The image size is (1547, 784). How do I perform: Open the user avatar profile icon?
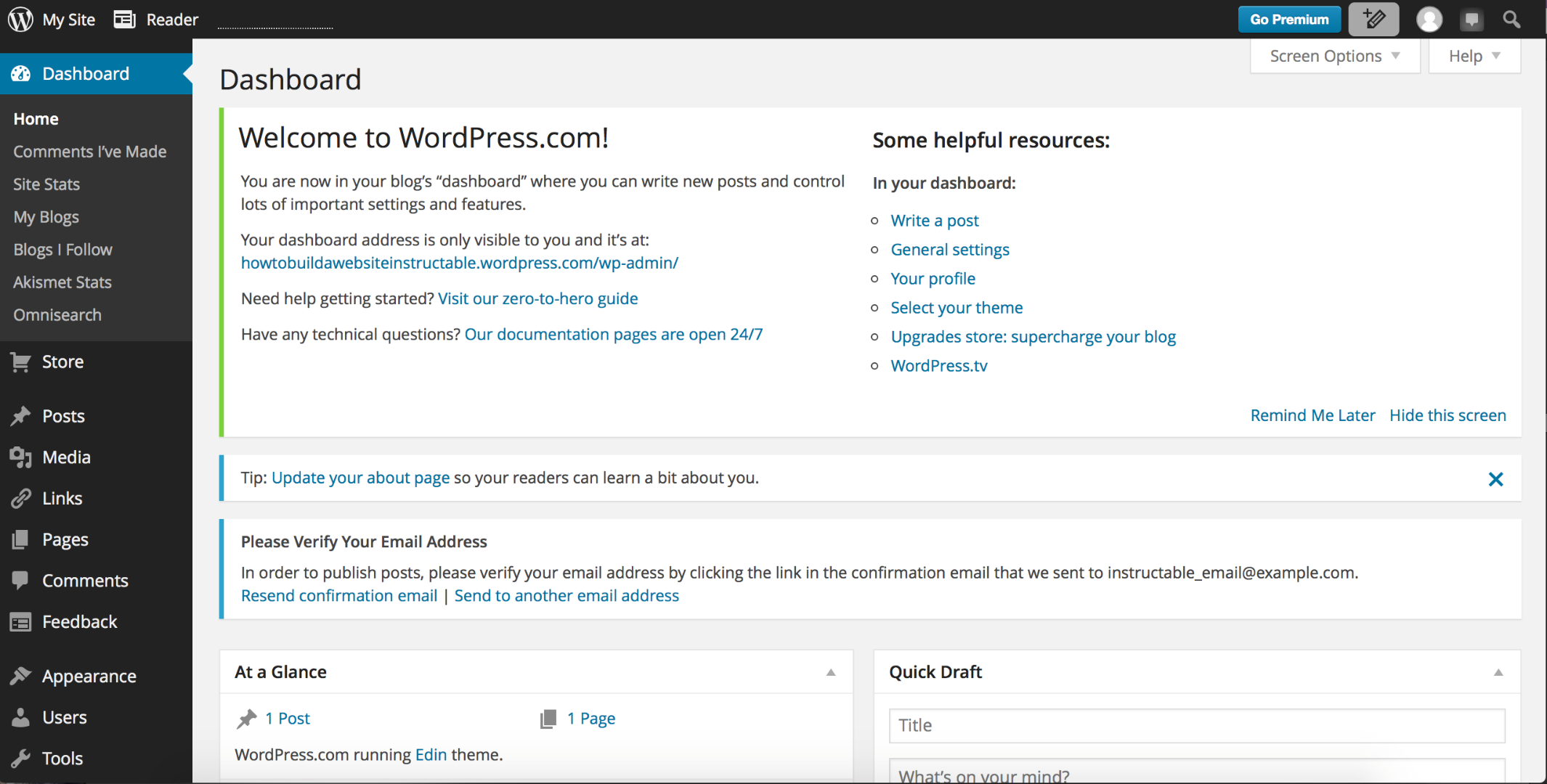[x=1429, y=20]
